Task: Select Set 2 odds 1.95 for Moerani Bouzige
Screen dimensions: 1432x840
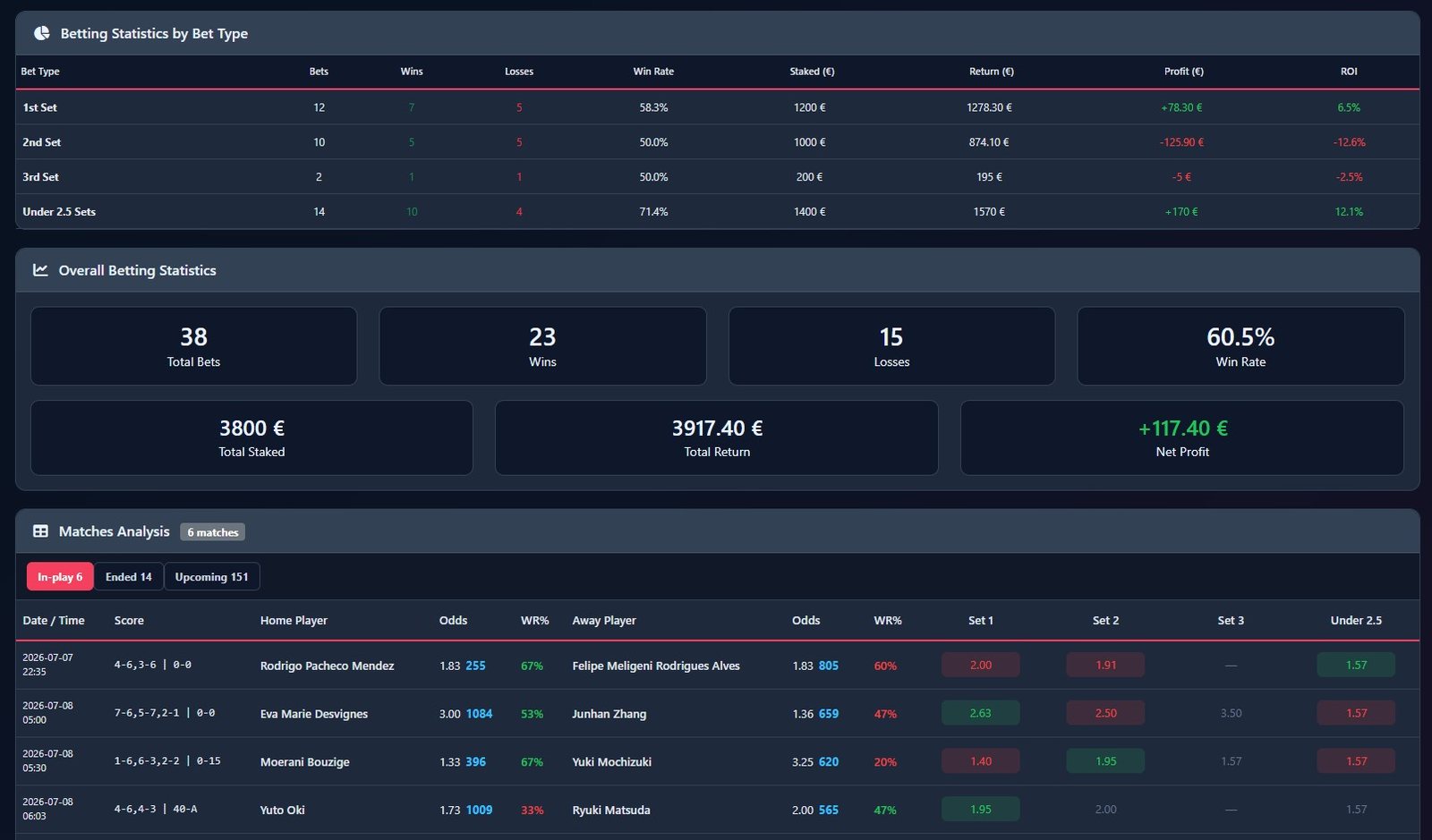Action: pyautogui.click(x=1105, y=761)
